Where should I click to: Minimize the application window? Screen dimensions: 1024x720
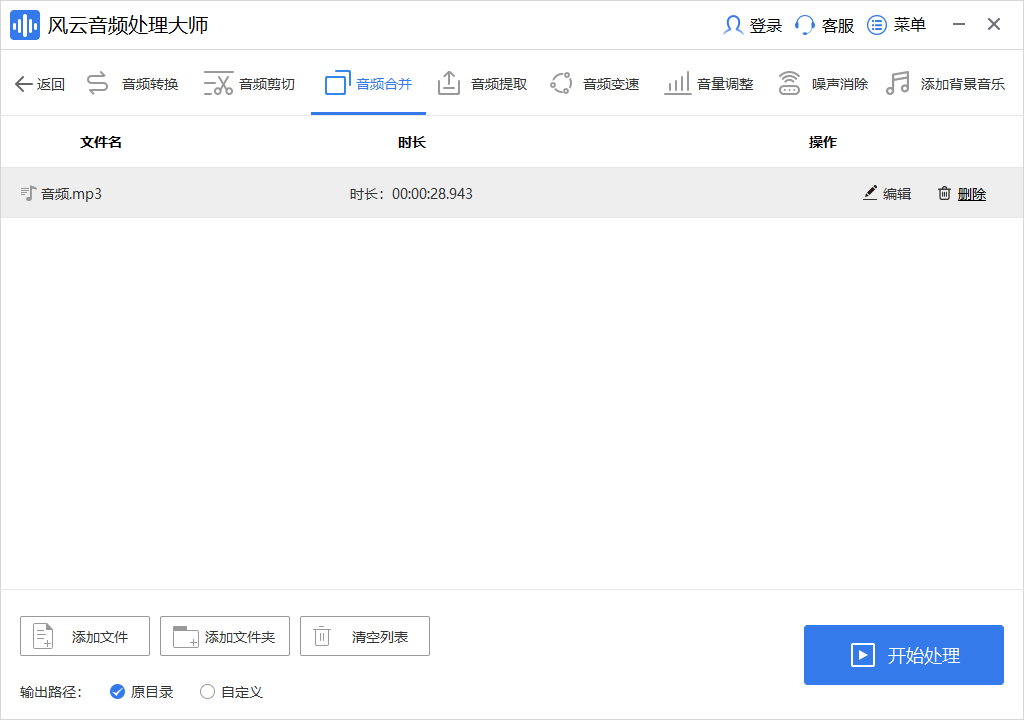pyautogui.click(x=959, y=25)
